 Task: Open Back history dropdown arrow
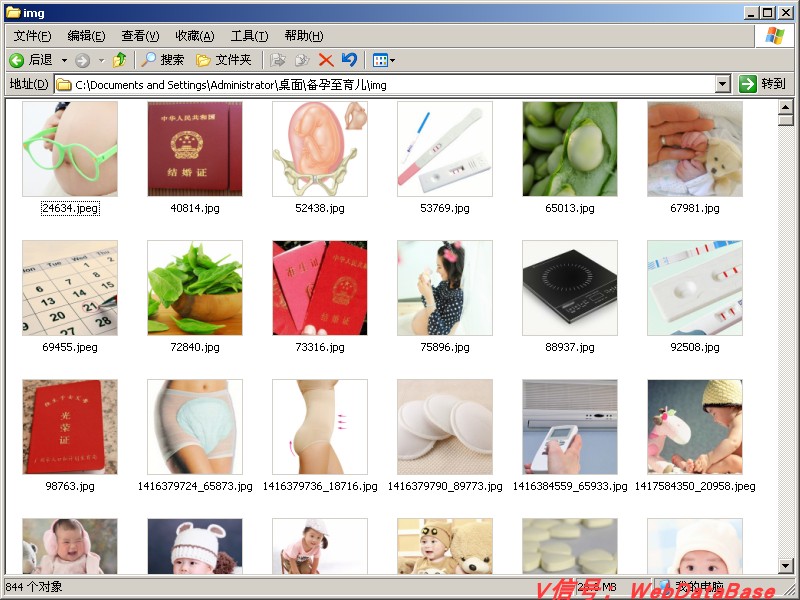coord(64,61)
